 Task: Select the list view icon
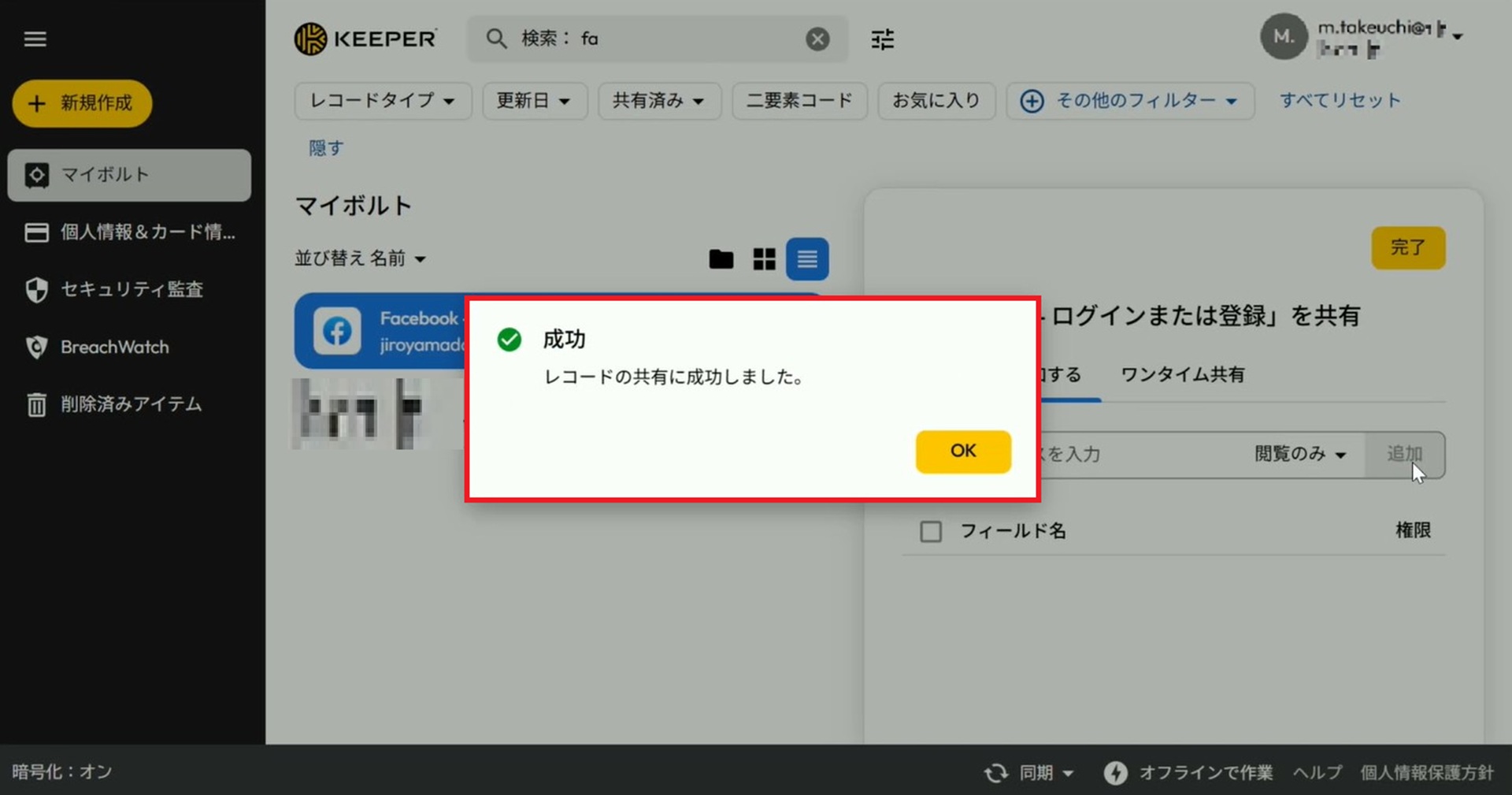807,259
